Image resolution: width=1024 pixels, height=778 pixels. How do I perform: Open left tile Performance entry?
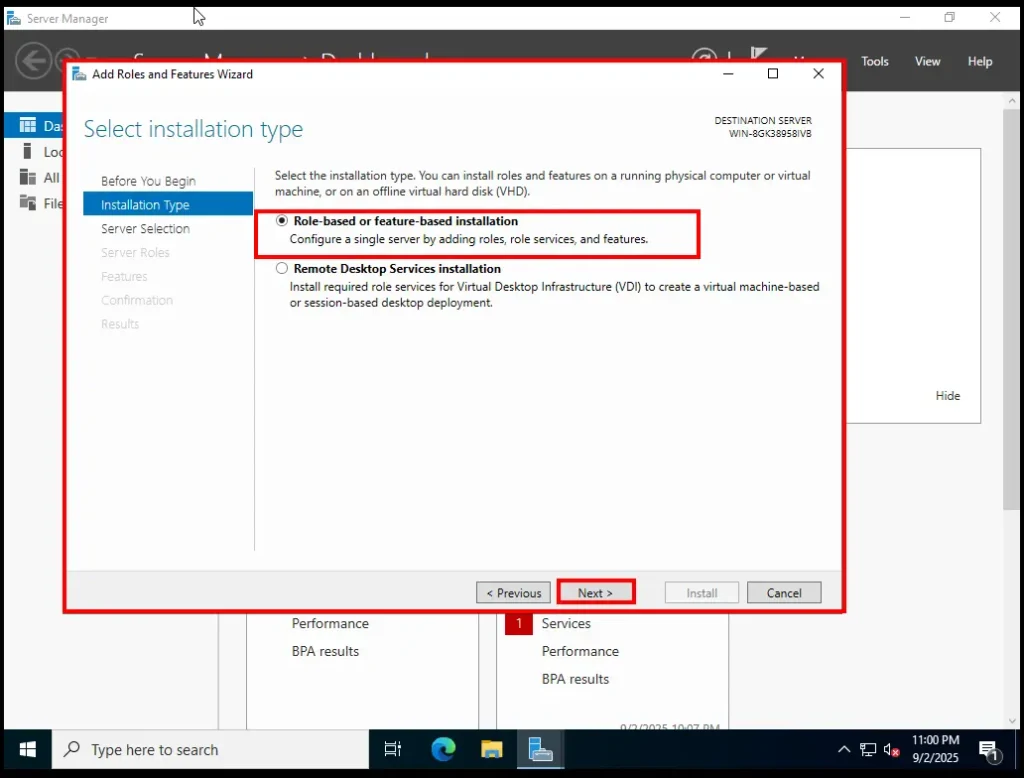pyautogui.click(x=330, y=623)
